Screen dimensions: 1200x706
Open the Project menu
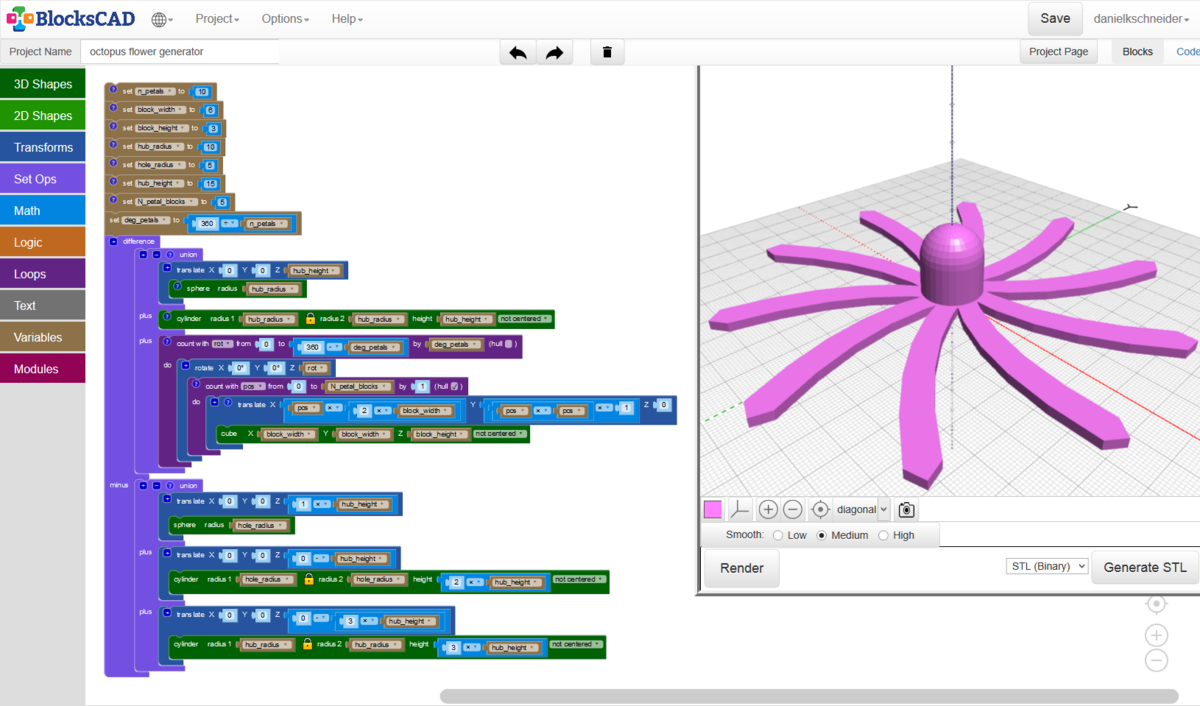point(217,19)
